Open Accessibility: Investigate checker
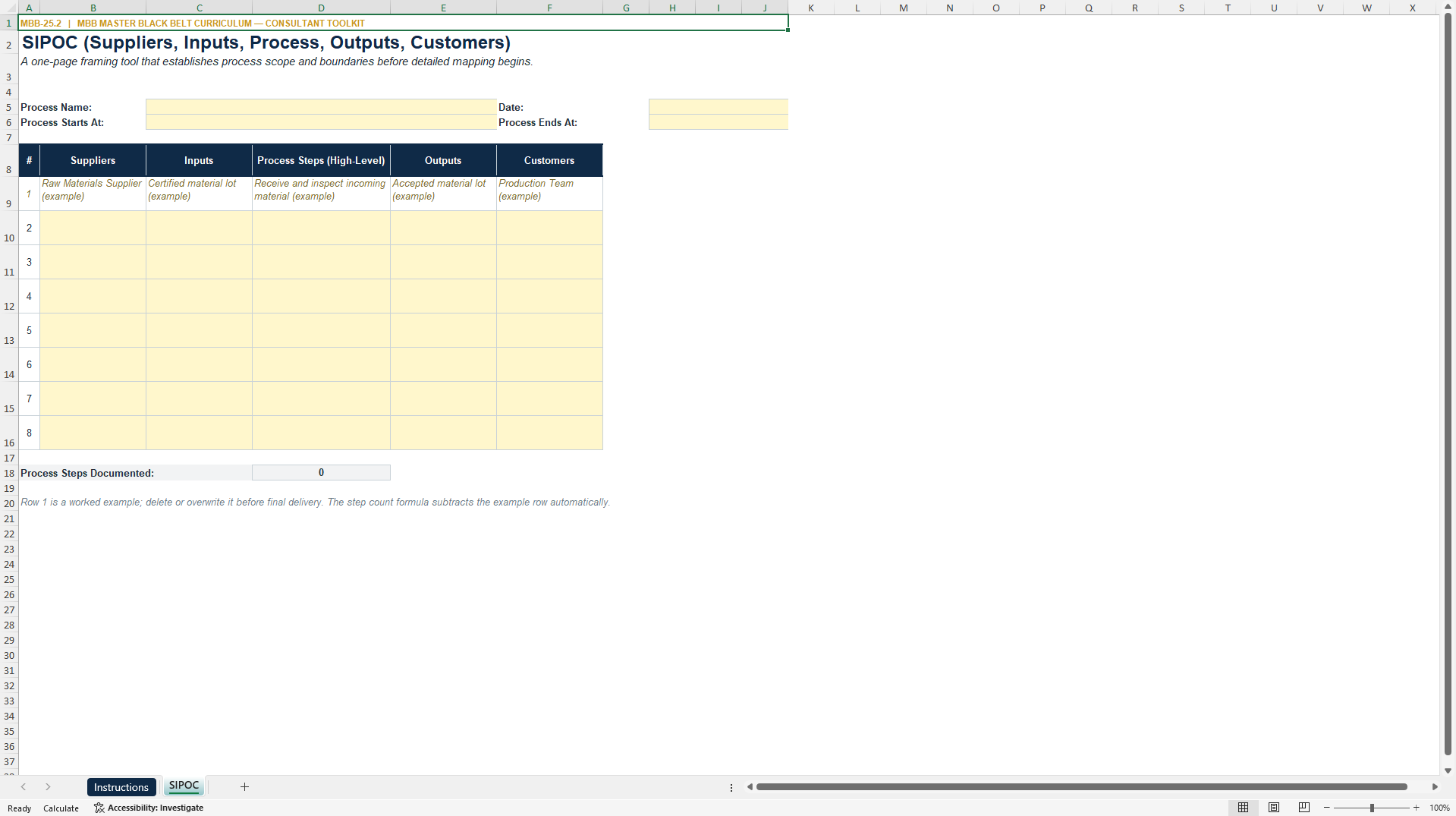The height and width of the screenshot is (816, 1456). tap(149, 808)
